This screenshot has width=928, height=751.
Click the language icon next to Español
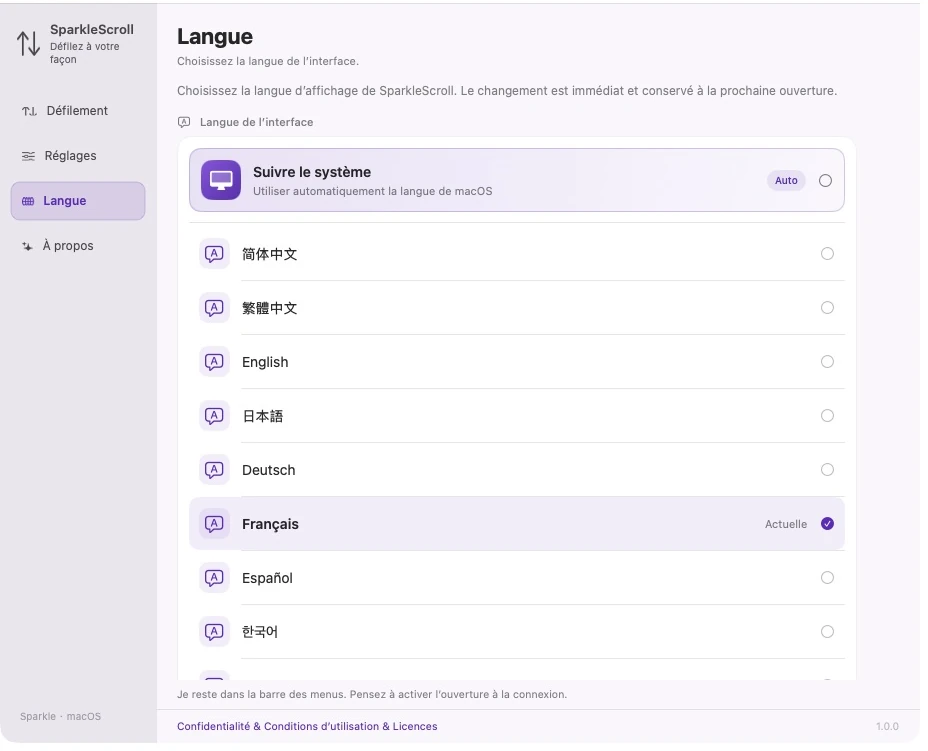(214, 578)
